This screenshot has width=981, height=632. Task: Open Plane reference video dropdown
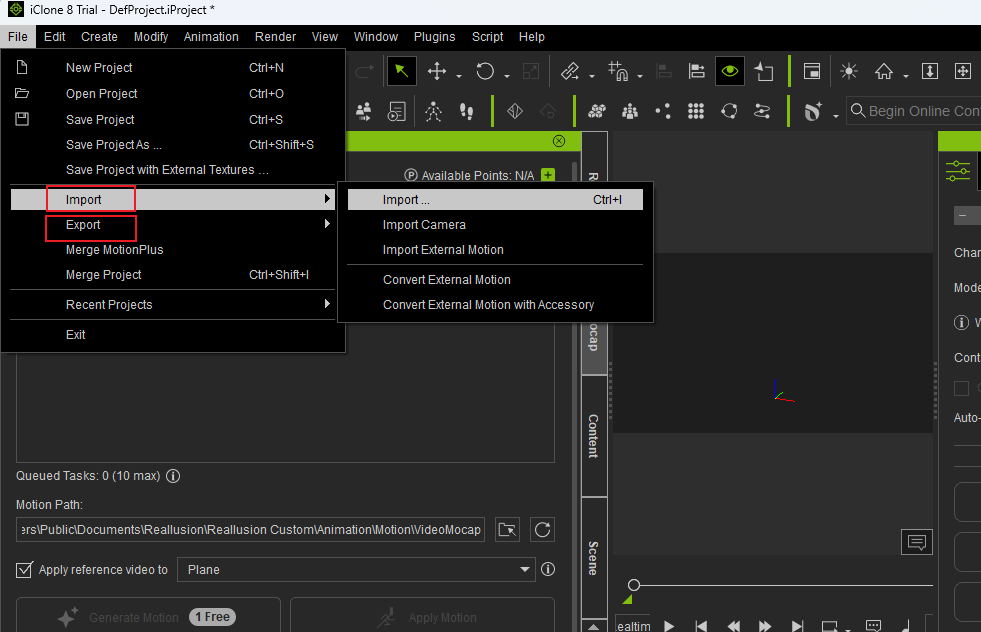(356, 569)
